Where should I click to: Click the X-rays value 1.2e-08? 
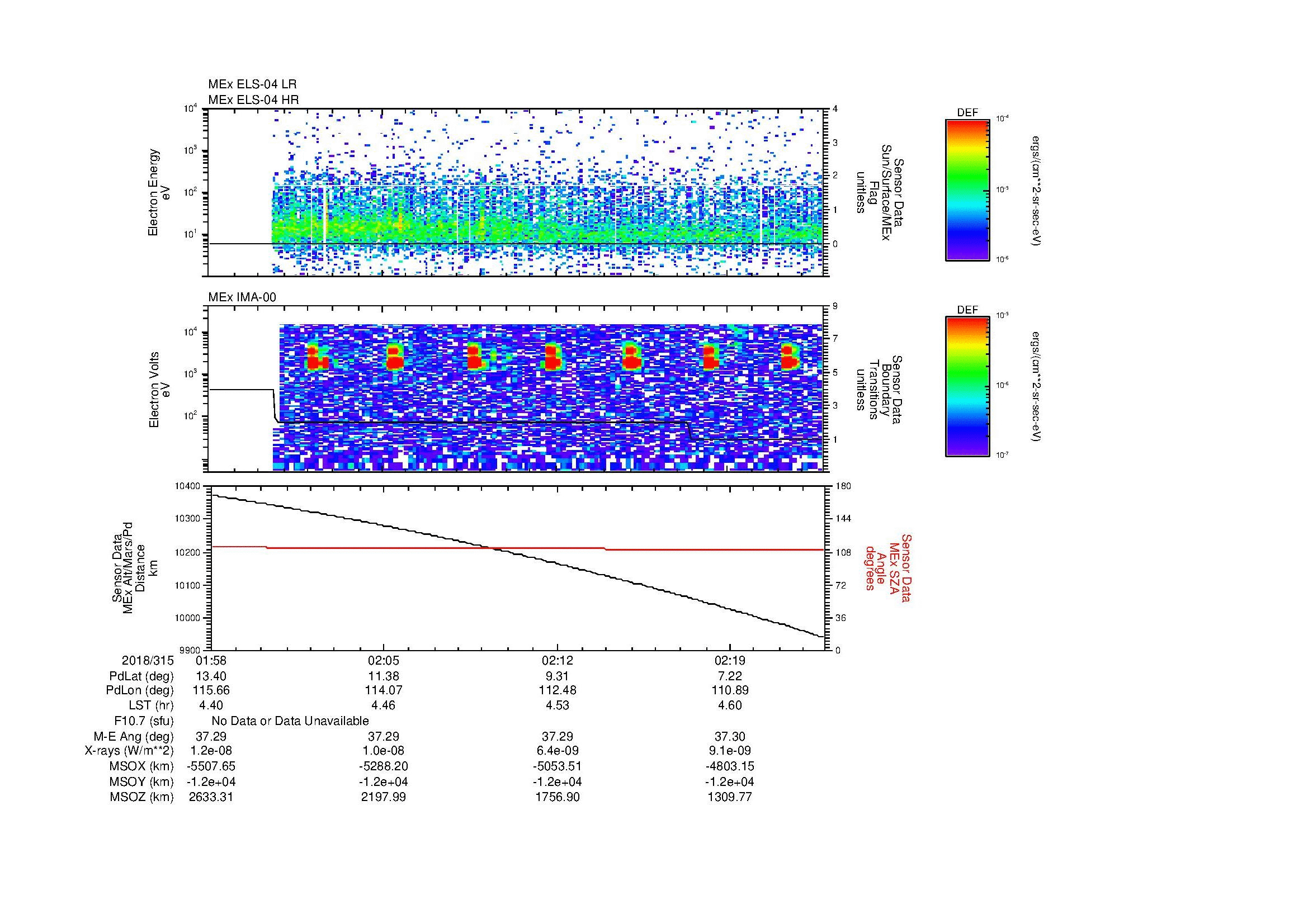(x=211, y=751)
